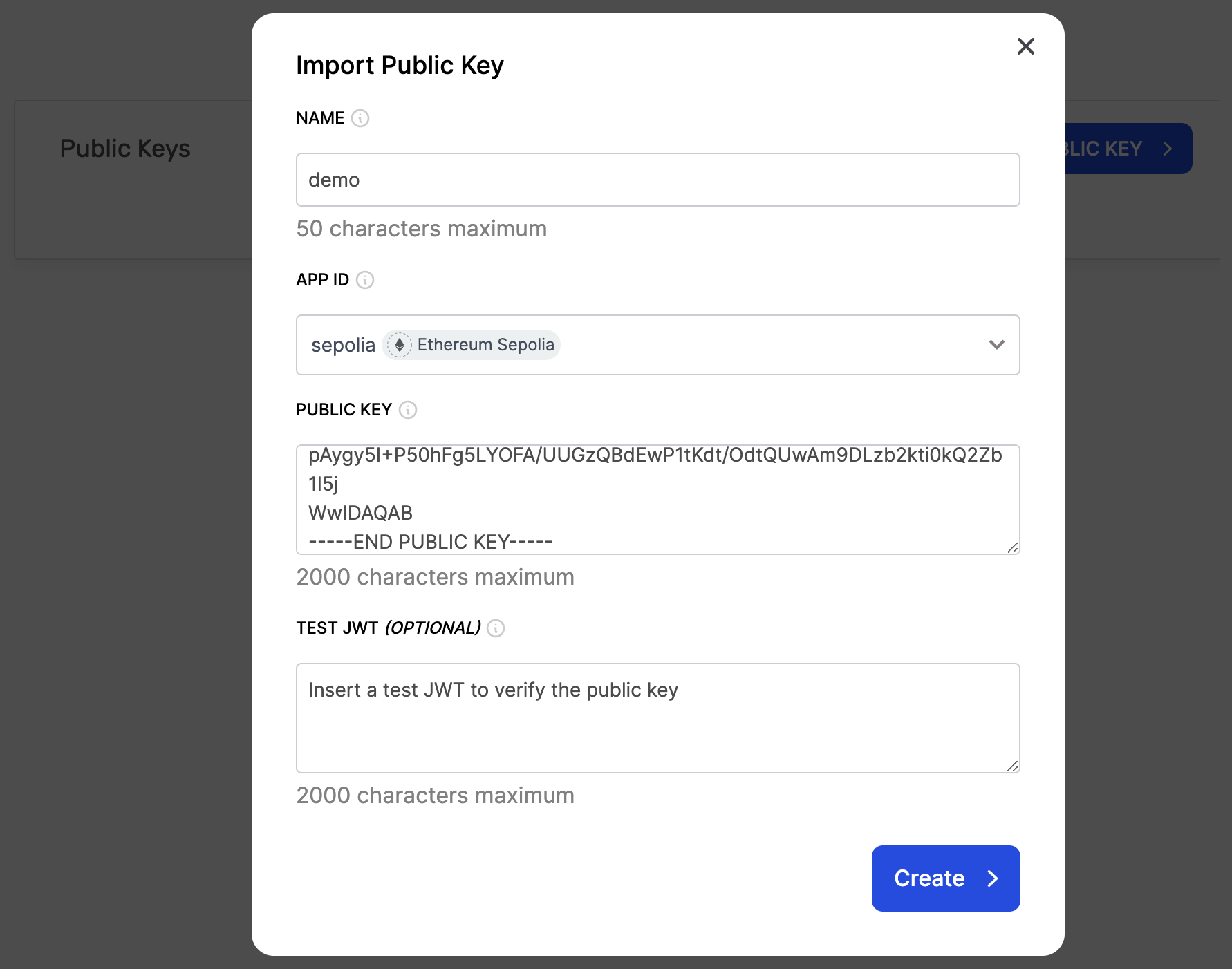Click the Create button
Viewport: 1232px width, 969px height.
pos(946,878)
